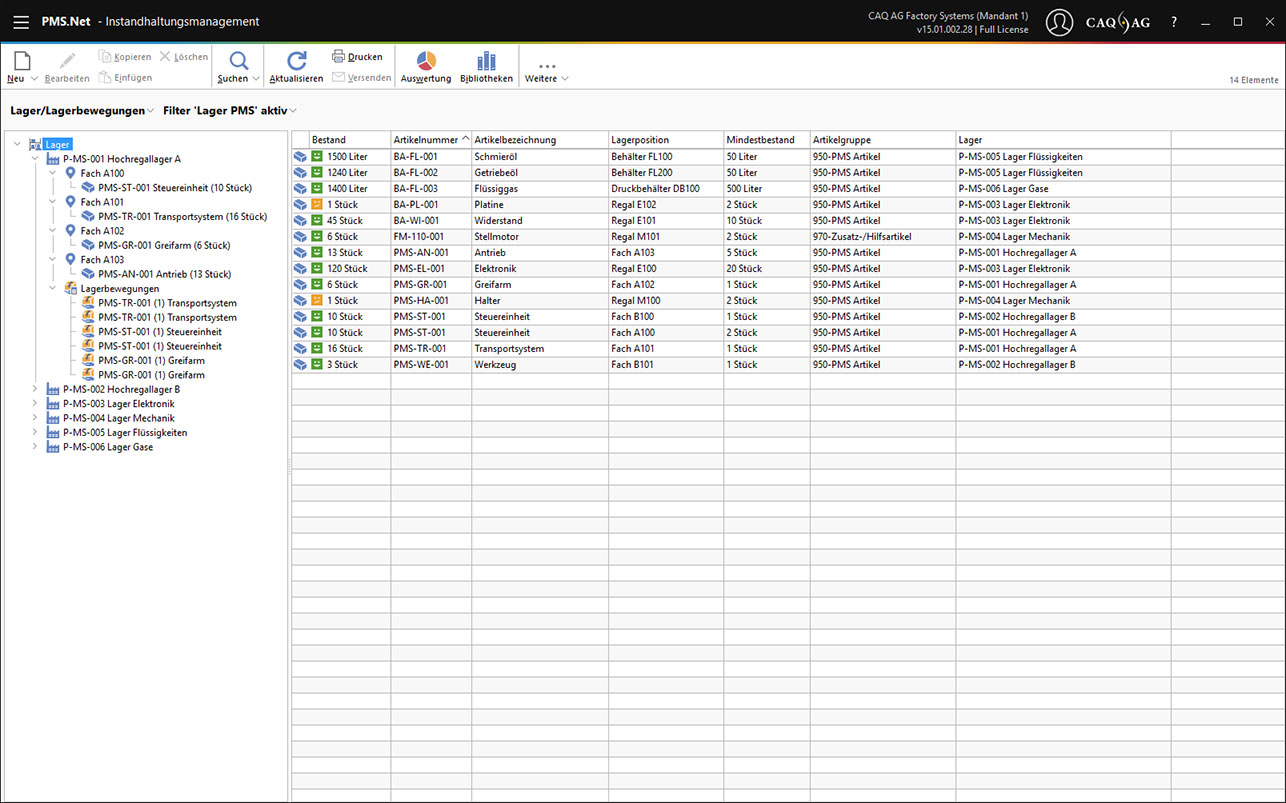This screenshot has width=1286, height=803.
Task: Open the hamburger main menu
Action: pos(20,22)
